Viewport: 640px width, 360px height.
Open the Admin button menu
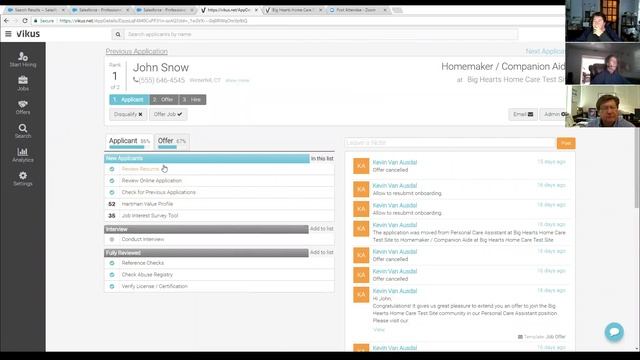[553, 114]
